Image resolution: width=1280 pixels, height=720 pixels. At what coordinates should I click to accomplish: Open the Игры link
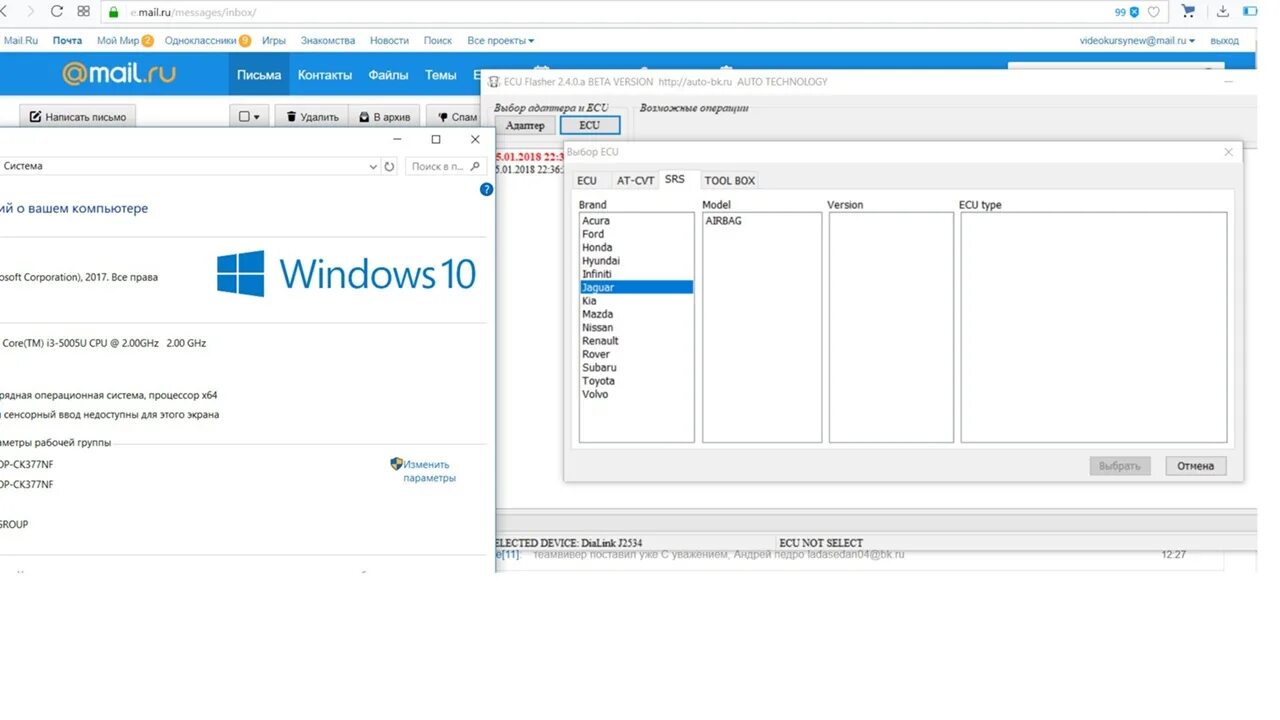click(x=274, y=41)
